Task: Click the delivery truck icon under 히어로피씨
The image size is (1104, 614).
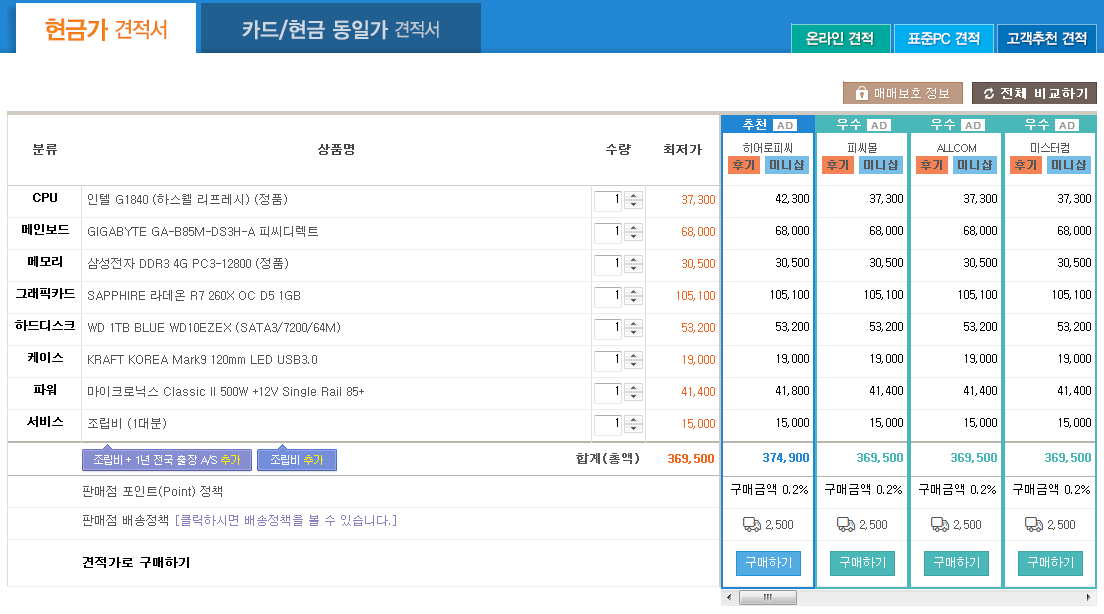Action: (752, 524)
